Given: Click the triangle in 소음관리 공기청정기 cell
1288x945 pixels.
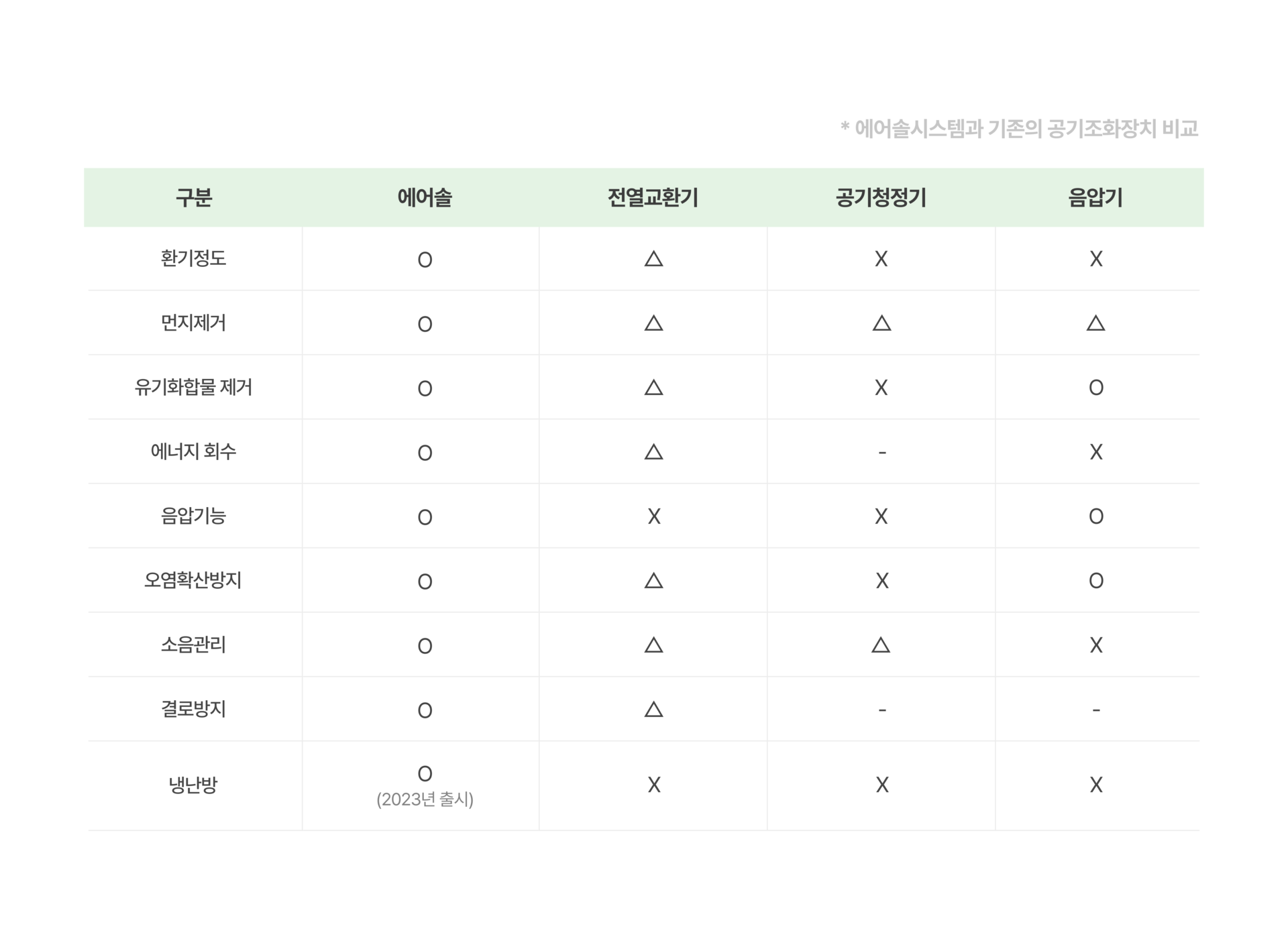Looking at the screenshot, I should 881,645.
